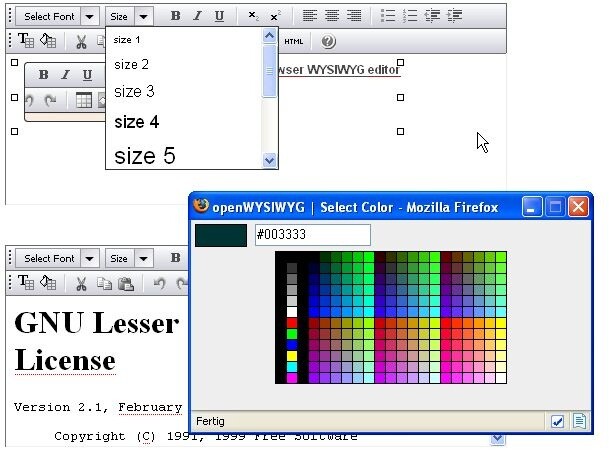Click the superscript icon
609x465 pixels.
[x=275, y=16]
